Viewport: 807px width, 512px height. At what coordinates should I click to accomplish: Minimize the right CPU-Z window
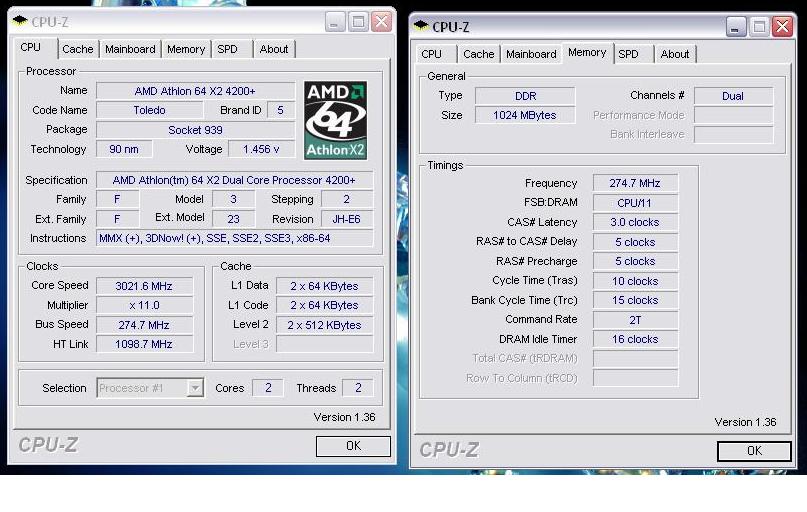pyautogui.click(x=735, y=27)
